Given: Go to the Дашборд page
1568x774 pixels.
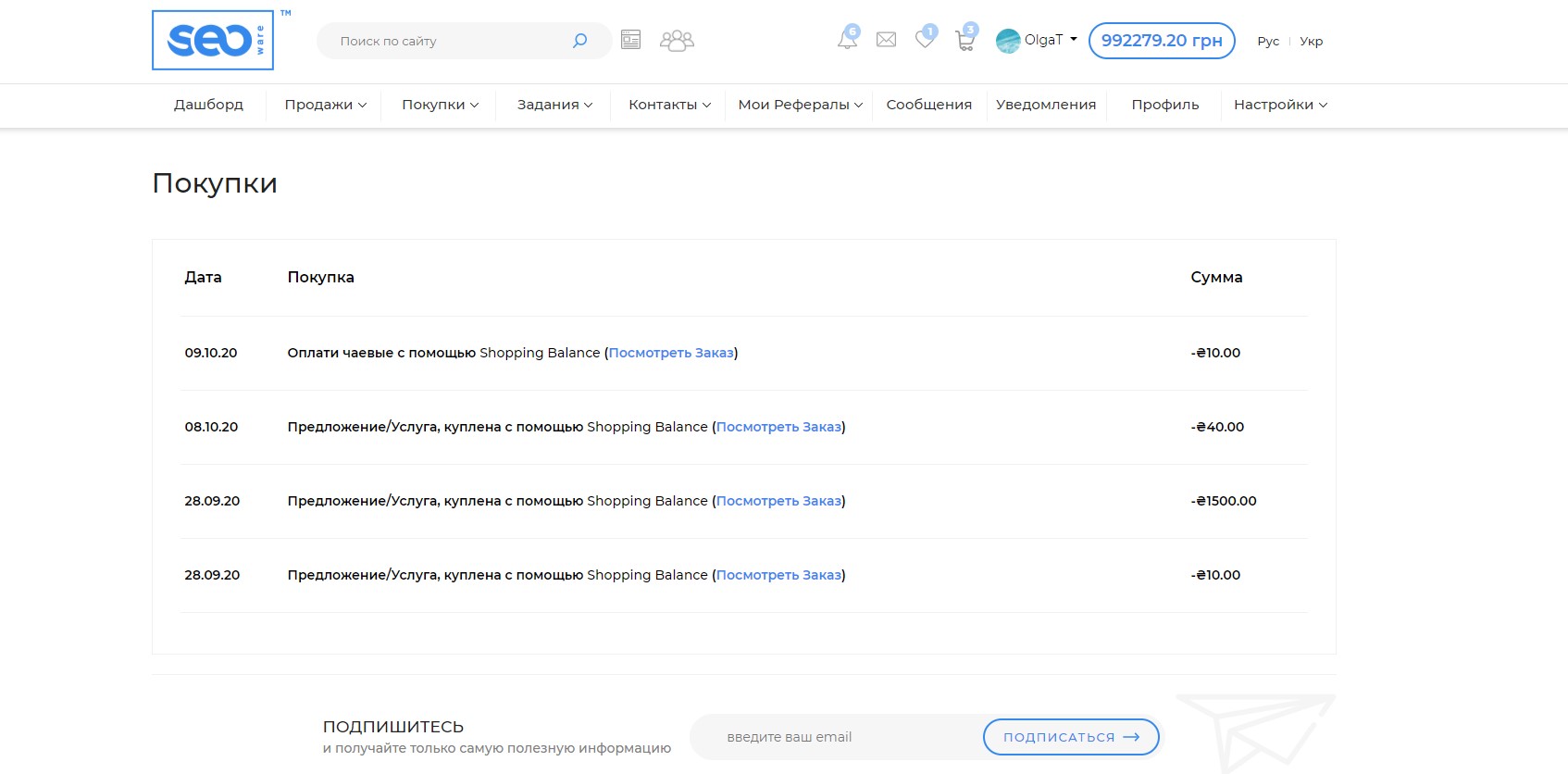Looking at the screenshot, I should 208,105.
